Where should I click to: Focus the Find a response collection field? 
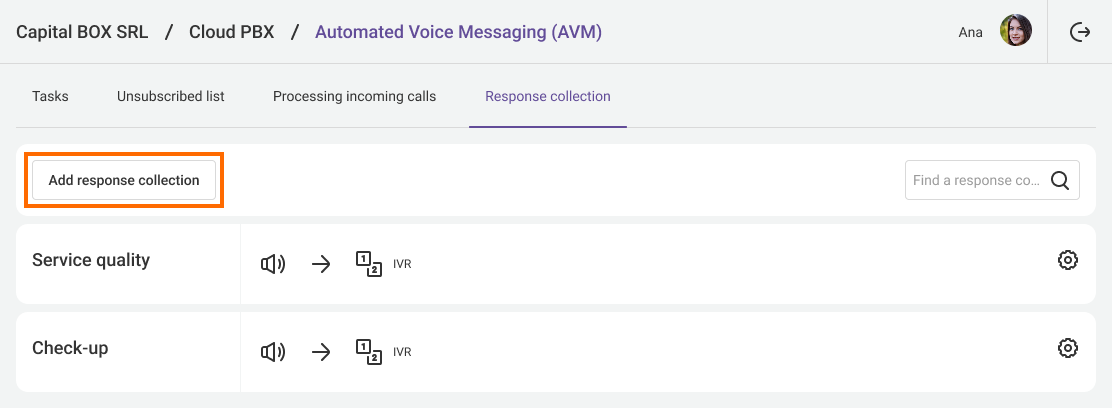point(975,181)
